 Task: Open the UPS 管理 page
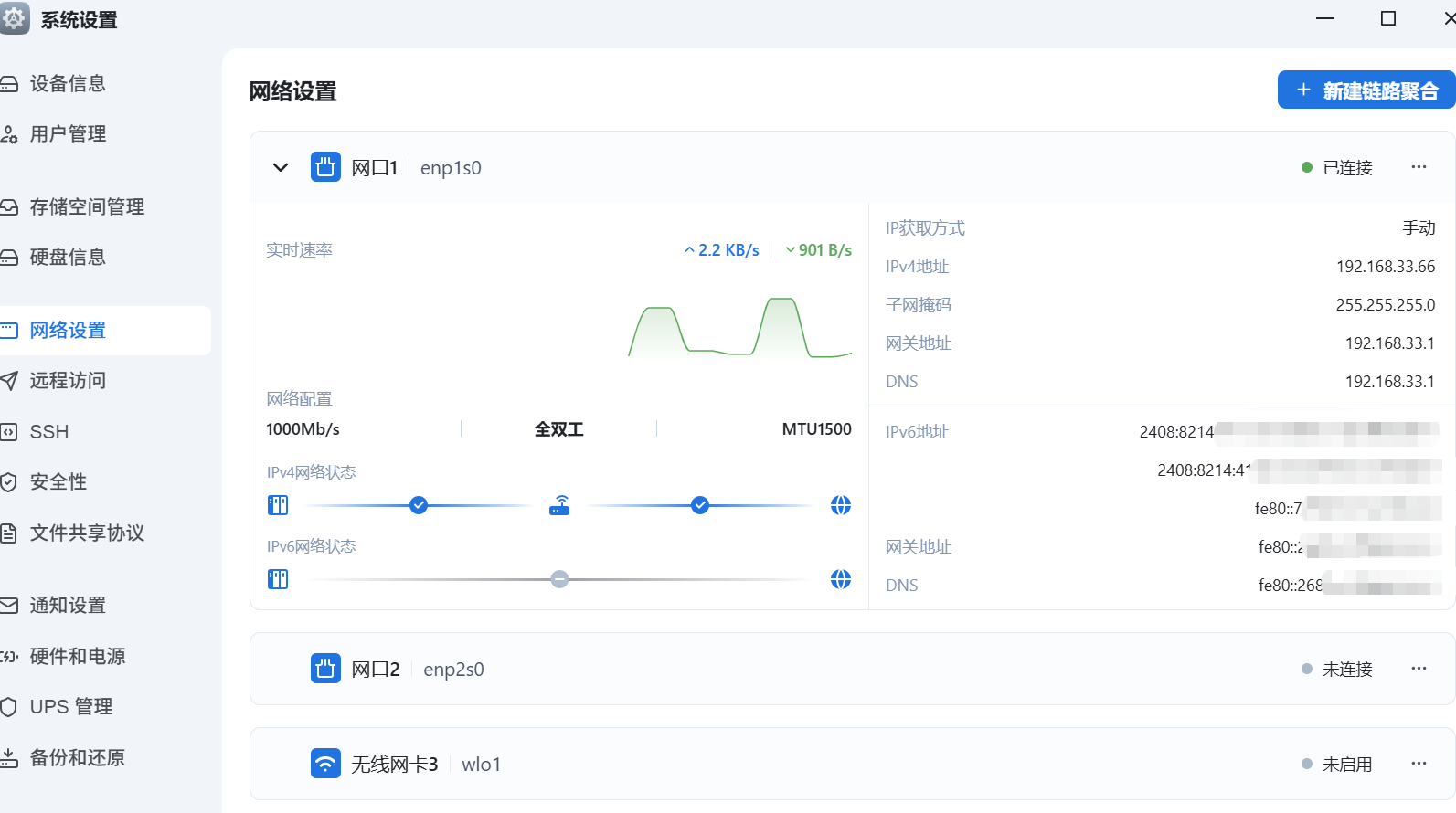click(x=71, y=707)
